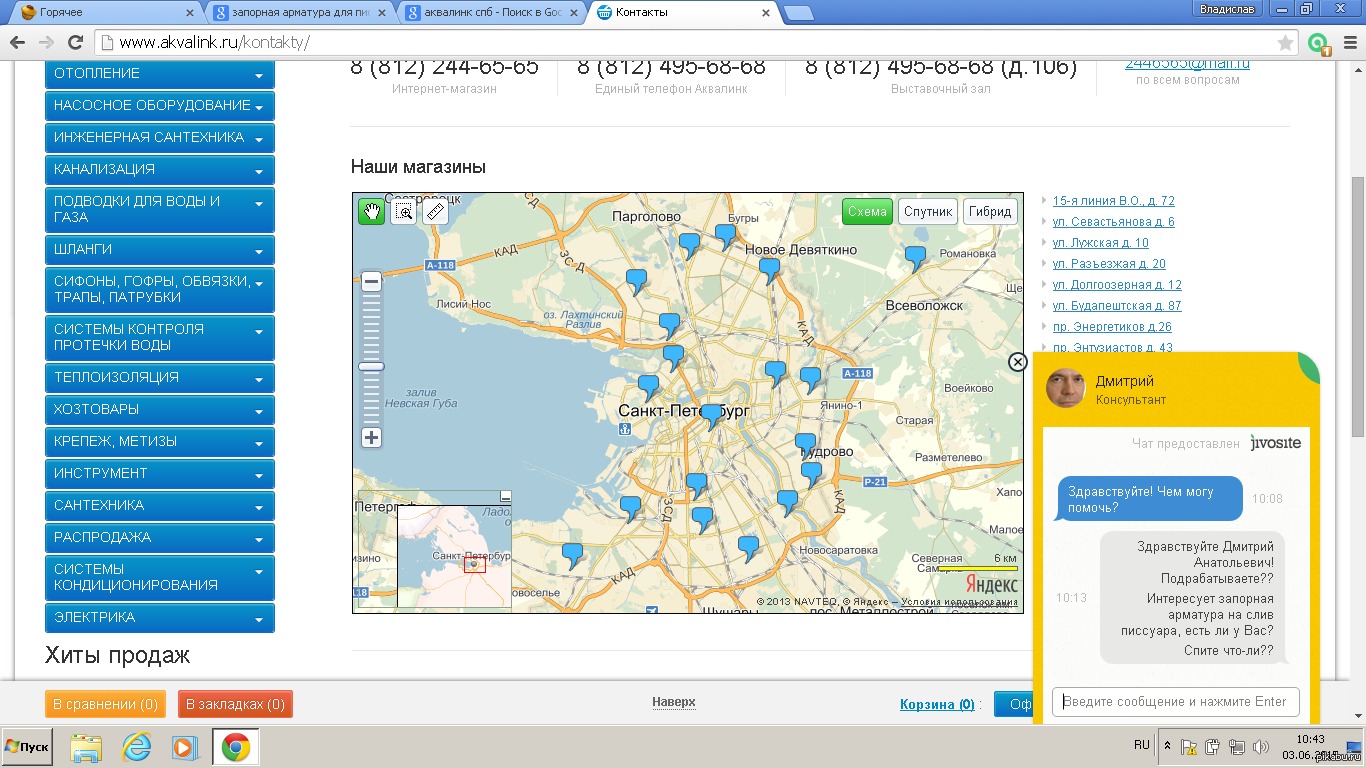This screenshot has height=768, width=1366.
Task: Activate the magnifier zoom-area map tool
Action: click(403, 211)
